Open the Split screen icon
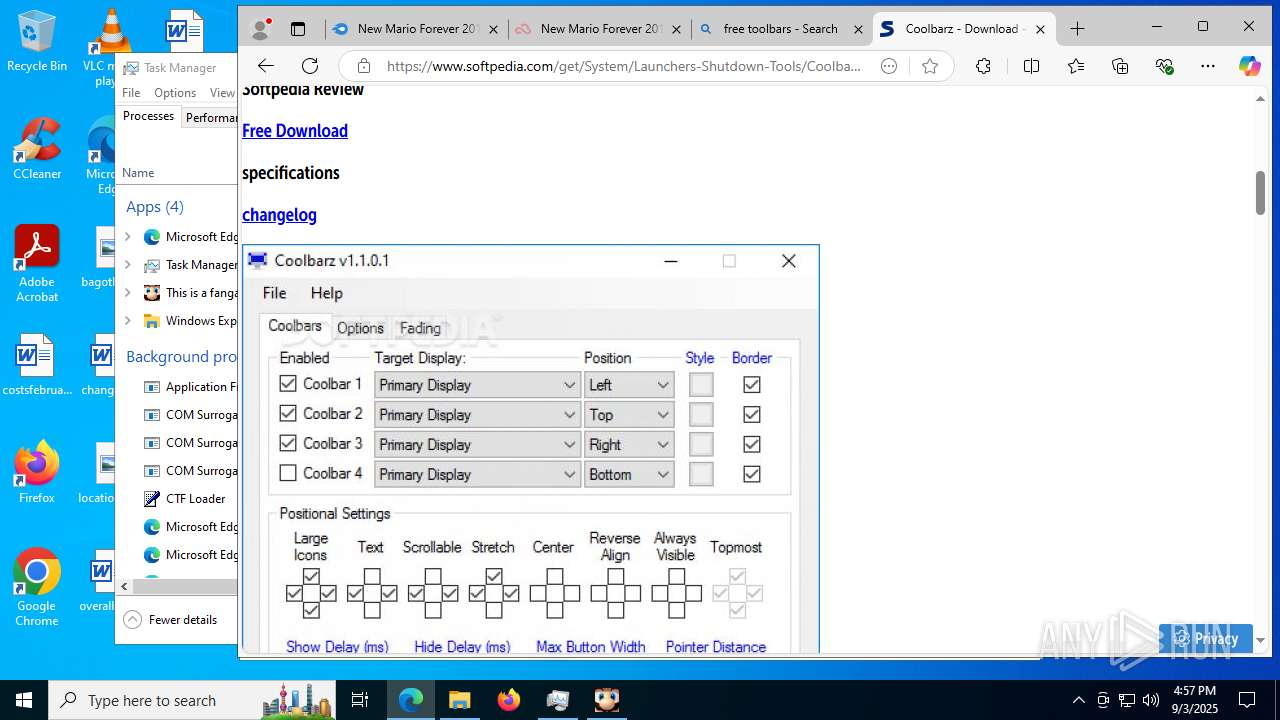The width and height of the screenshot is (1280, 720). coord(1031,66)
